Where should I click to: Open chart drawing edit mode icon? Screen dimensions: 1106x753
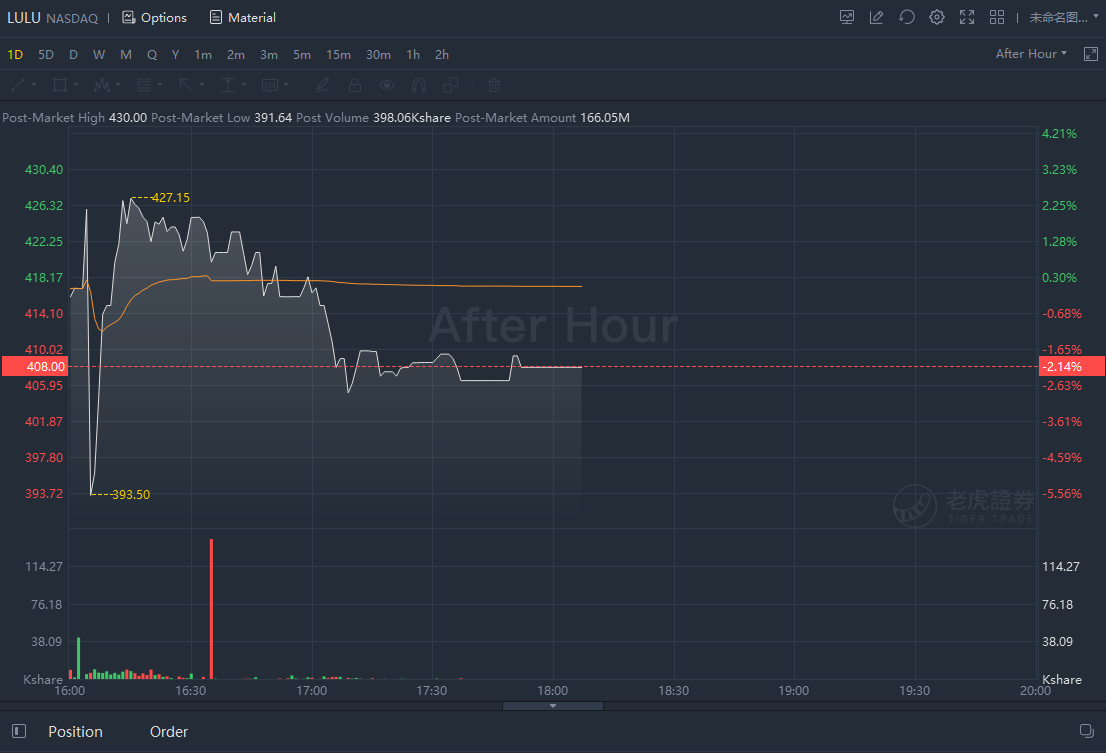(877, 18)
